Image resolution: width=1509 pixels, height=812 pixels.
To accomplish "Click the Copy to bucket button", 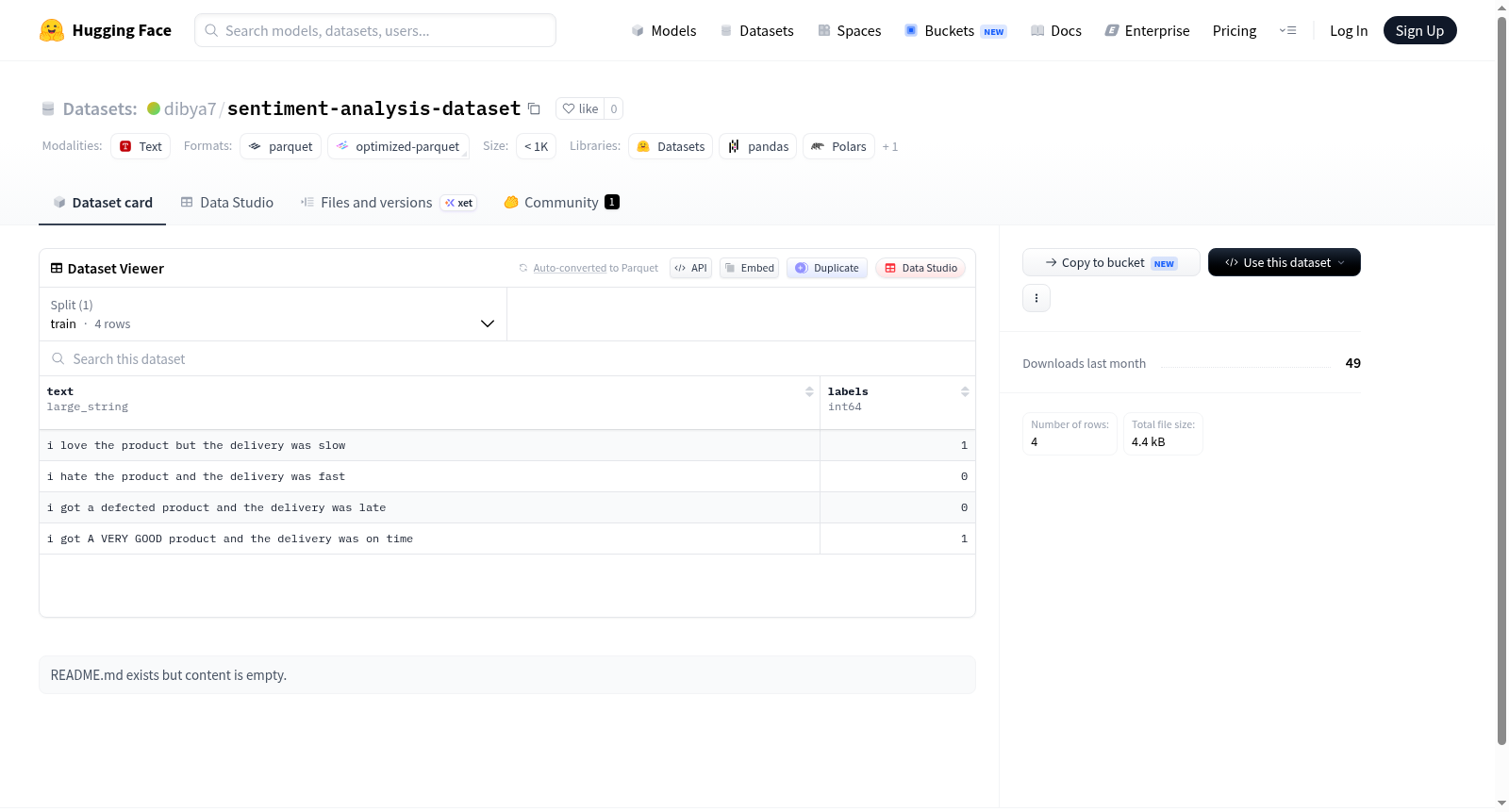I will 1111,262.
